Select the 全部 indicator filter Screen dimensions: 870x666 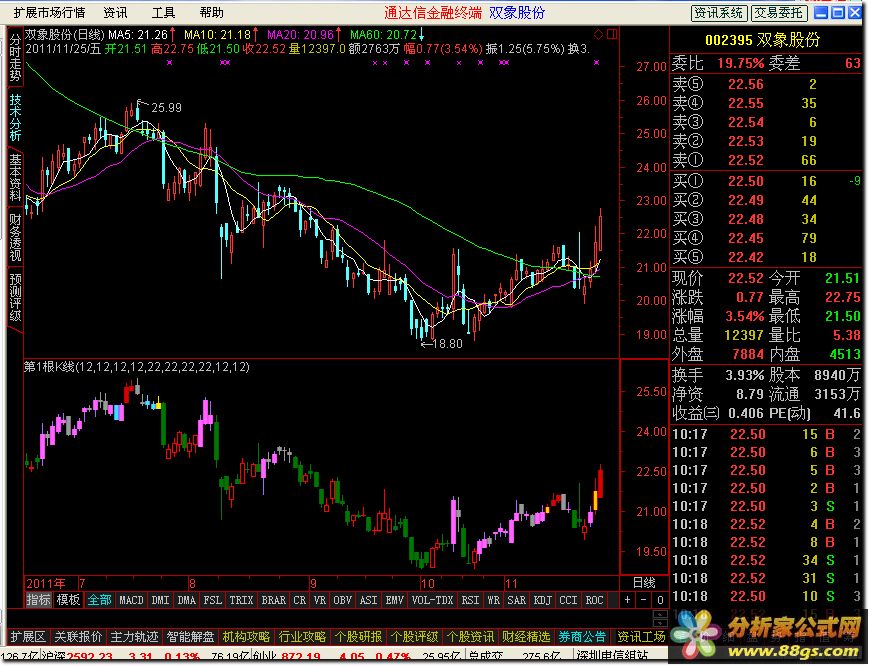(100, 600)
